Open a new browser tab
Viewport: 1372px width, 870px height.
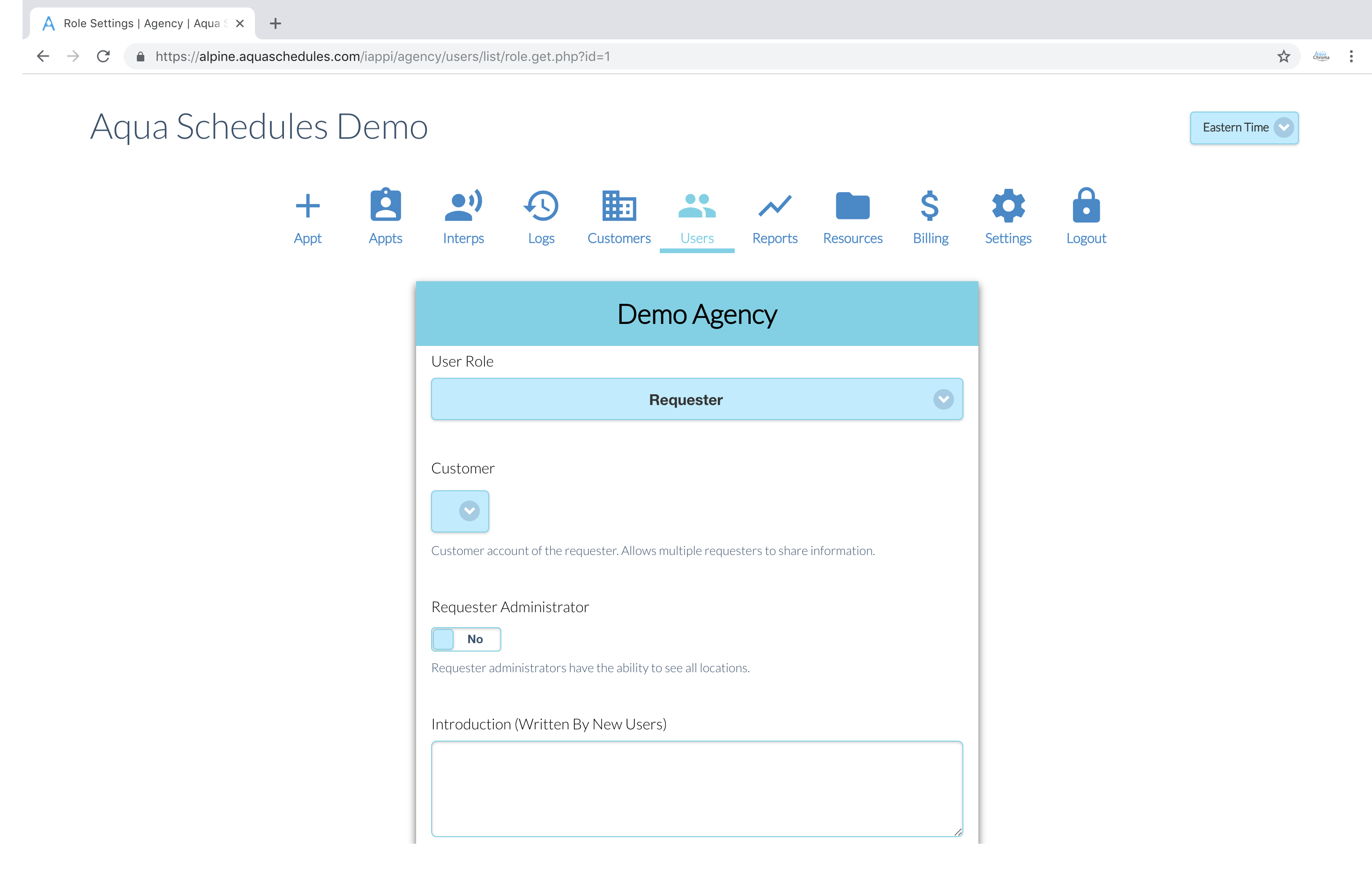tap(275, 23)
